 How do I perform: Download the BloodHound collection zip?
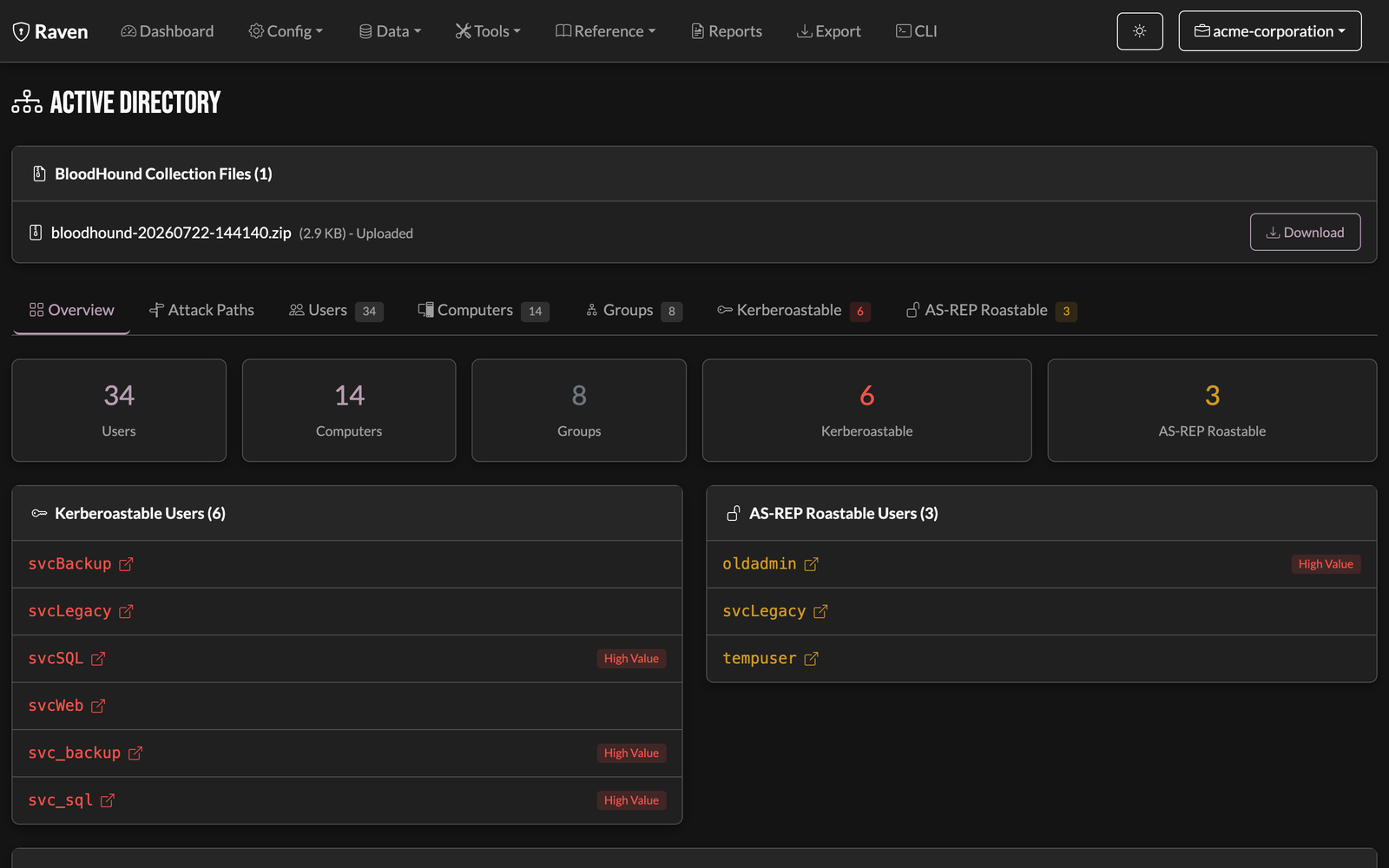pos(1305,233)
